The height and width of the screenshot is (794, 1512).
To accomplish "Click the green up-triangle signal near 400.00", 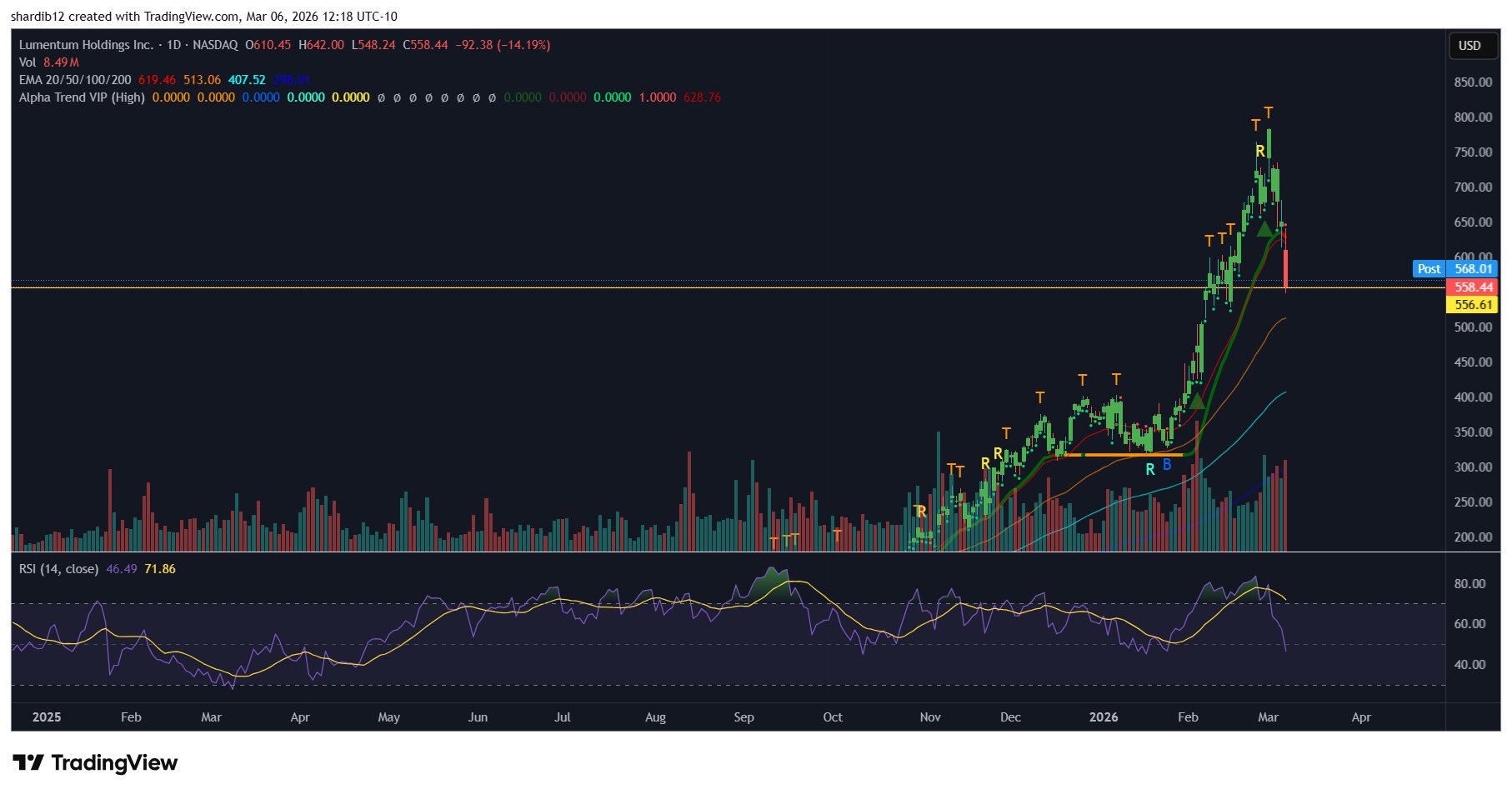I will point(1197,401).
